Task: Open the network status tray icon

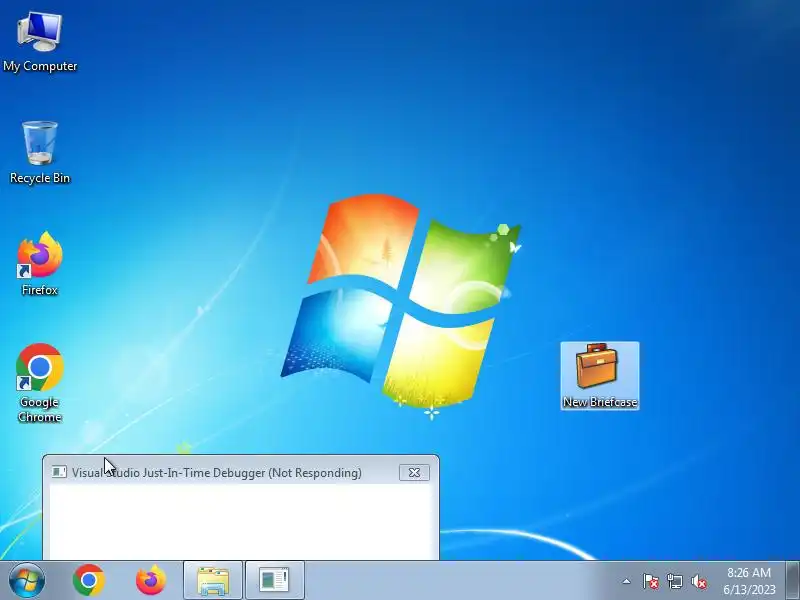Action: click(x=674, y=581)
